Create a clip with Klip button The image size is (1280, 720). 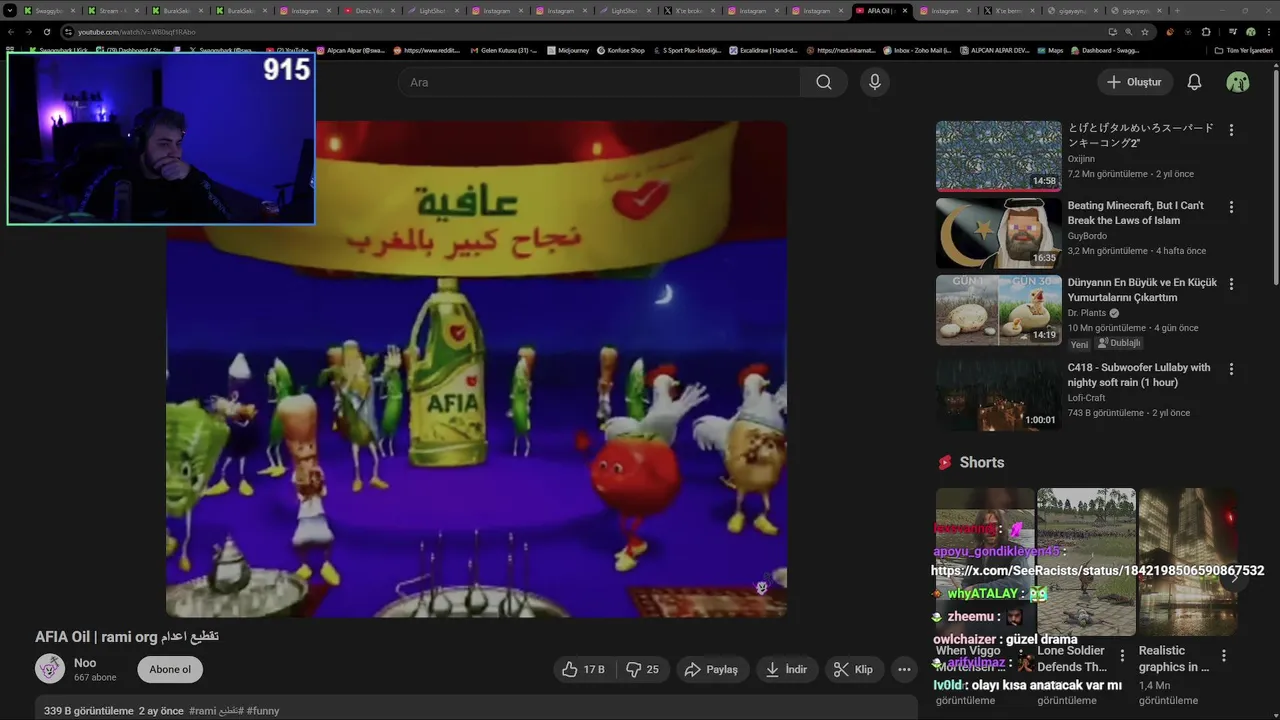tap(854, 669)
